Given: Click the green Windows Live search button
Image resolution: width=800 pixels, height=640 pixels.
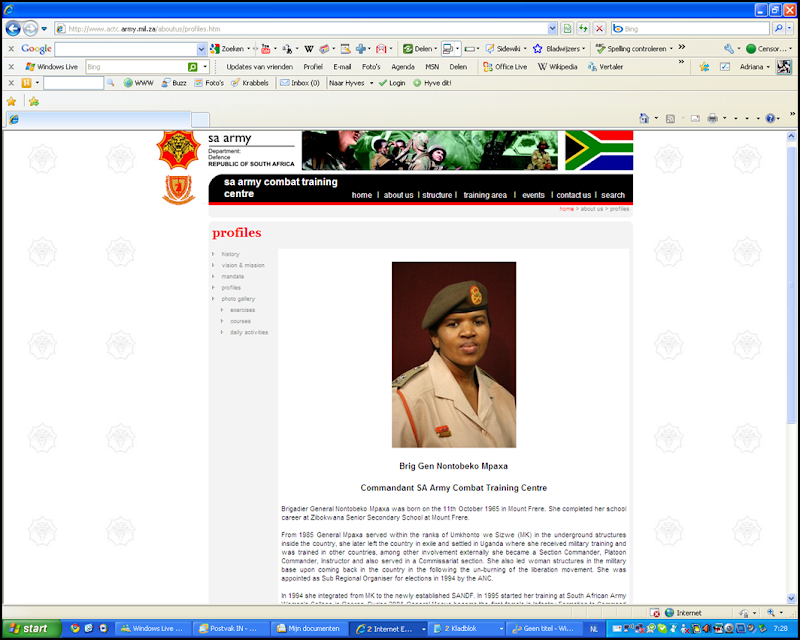Looking at the screenshot, I should coord(192,67).
